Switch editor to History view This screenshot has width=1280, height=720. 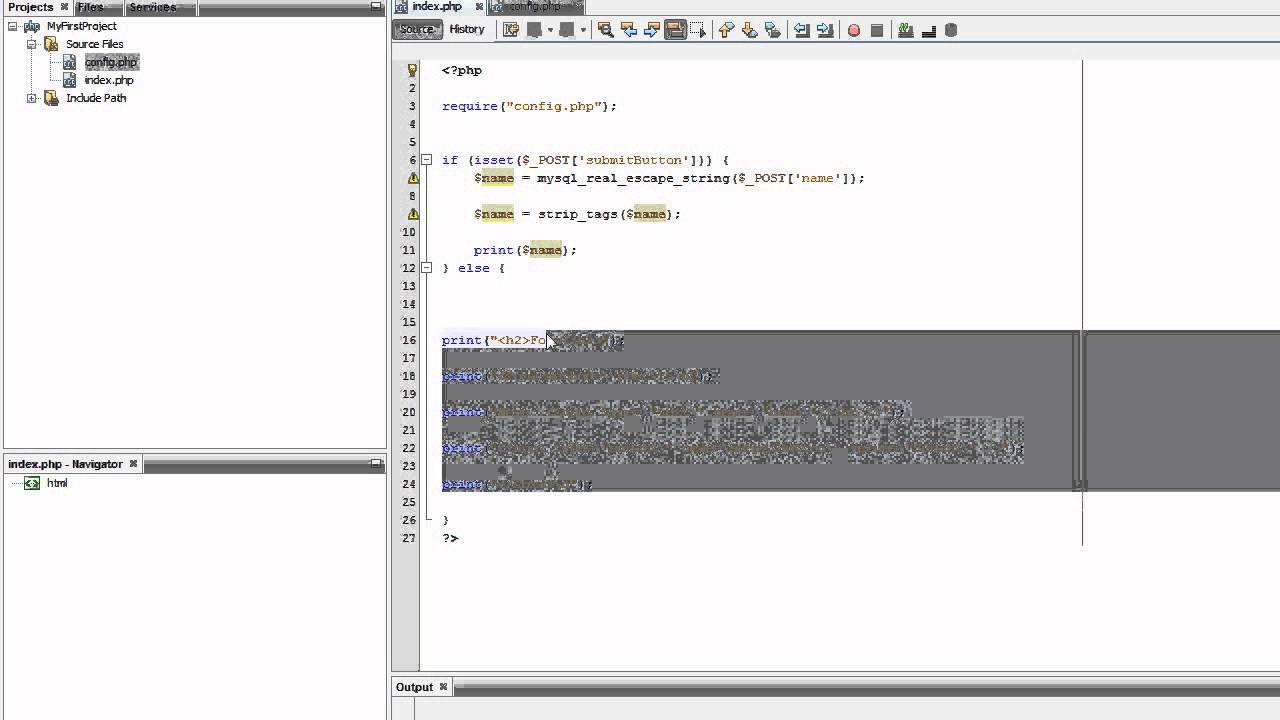click(x=467, y=30)
